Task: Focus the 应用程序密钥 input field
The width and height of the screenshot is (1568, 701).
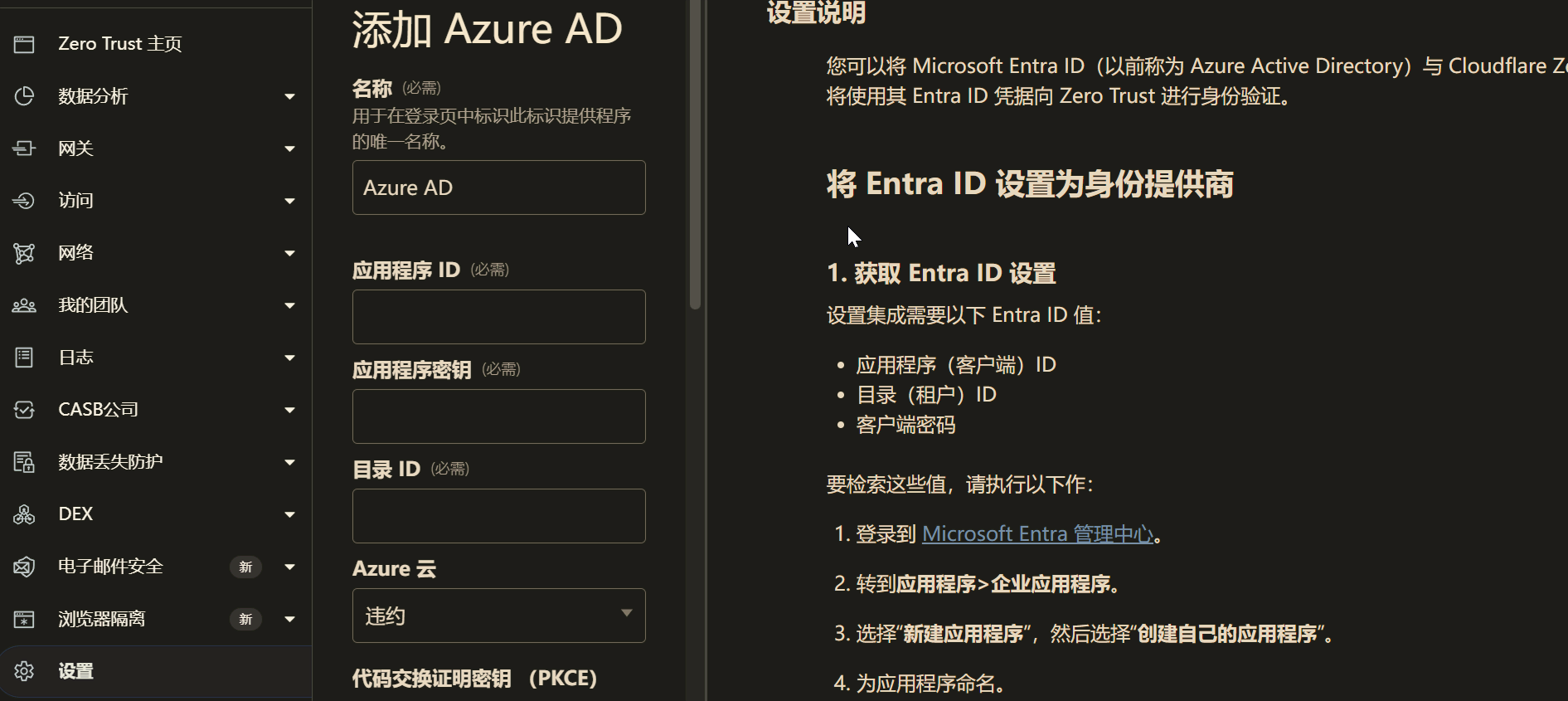Action: pyautogui.click(x=498, y=416)
